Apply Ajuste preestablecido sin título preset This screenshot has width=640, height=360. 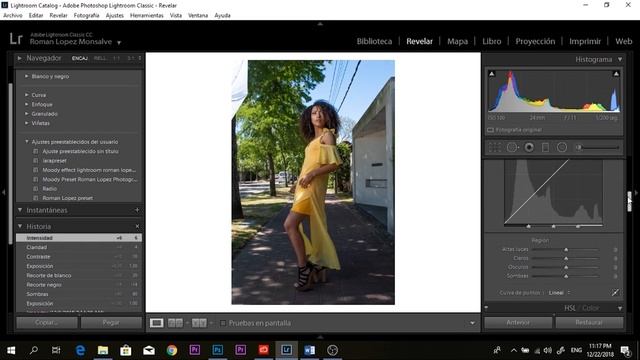(80, 151)
